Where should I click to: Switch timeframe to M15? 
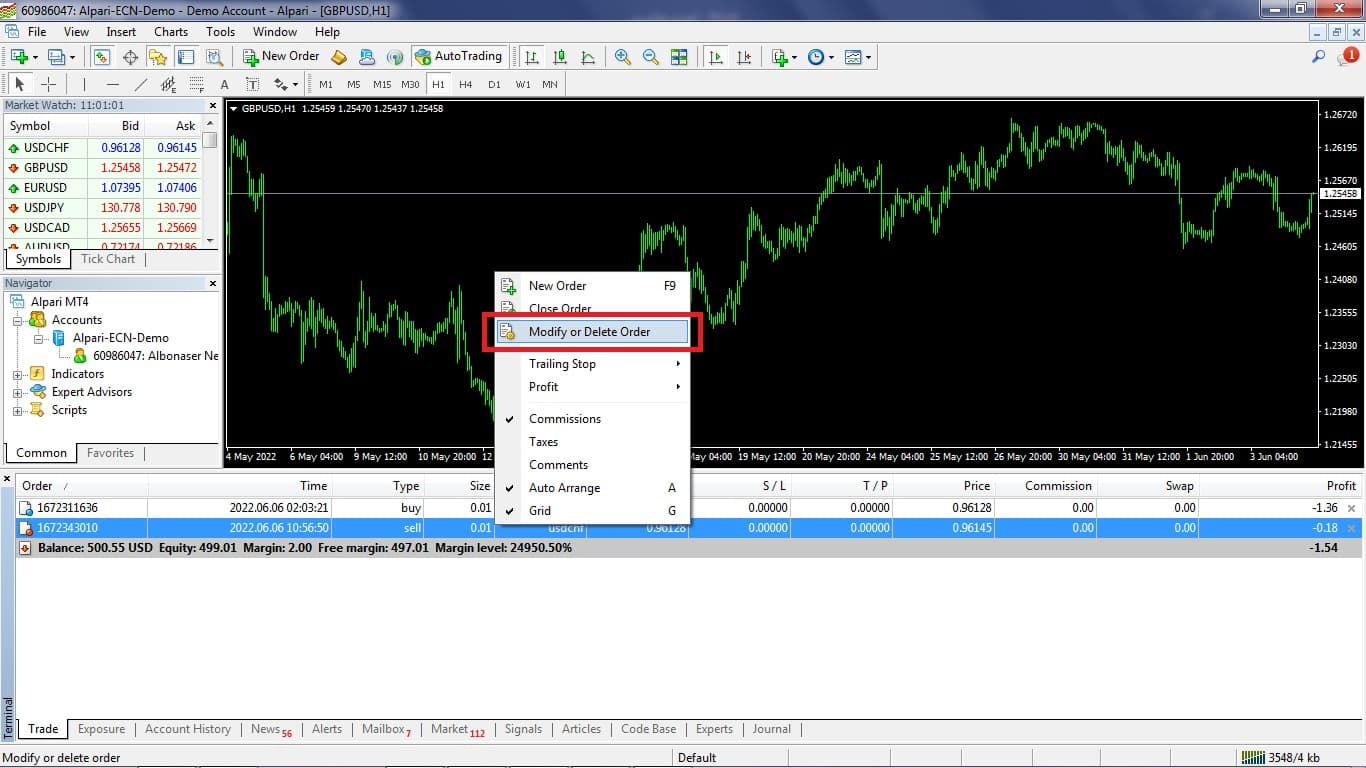[382, 84]
